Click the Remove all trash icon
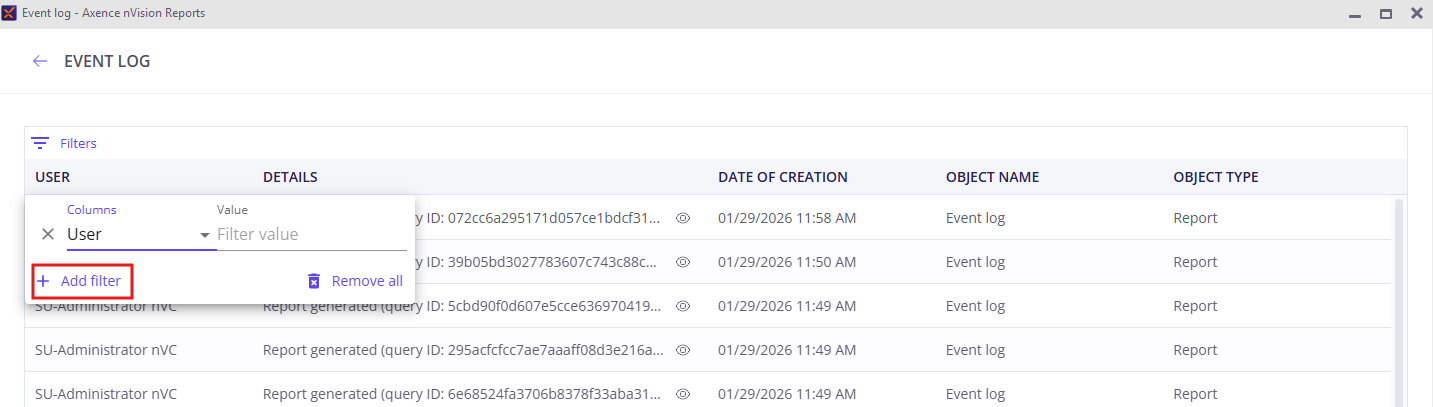This screenshot has width=1433, height=407. (314, 281)
